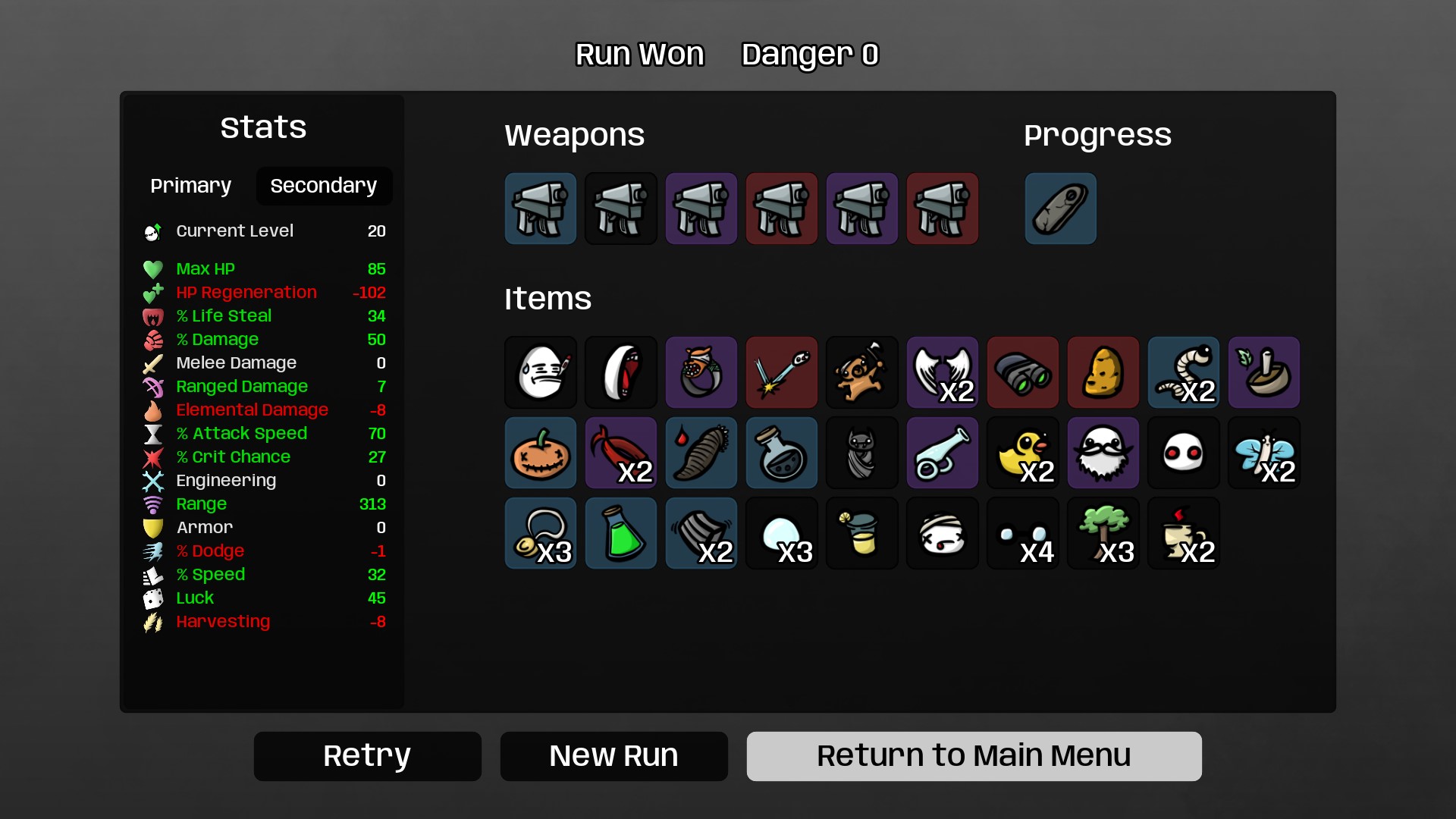
Task: Click the Progress stone tablet thumbnail
Action: (1061, 209)
